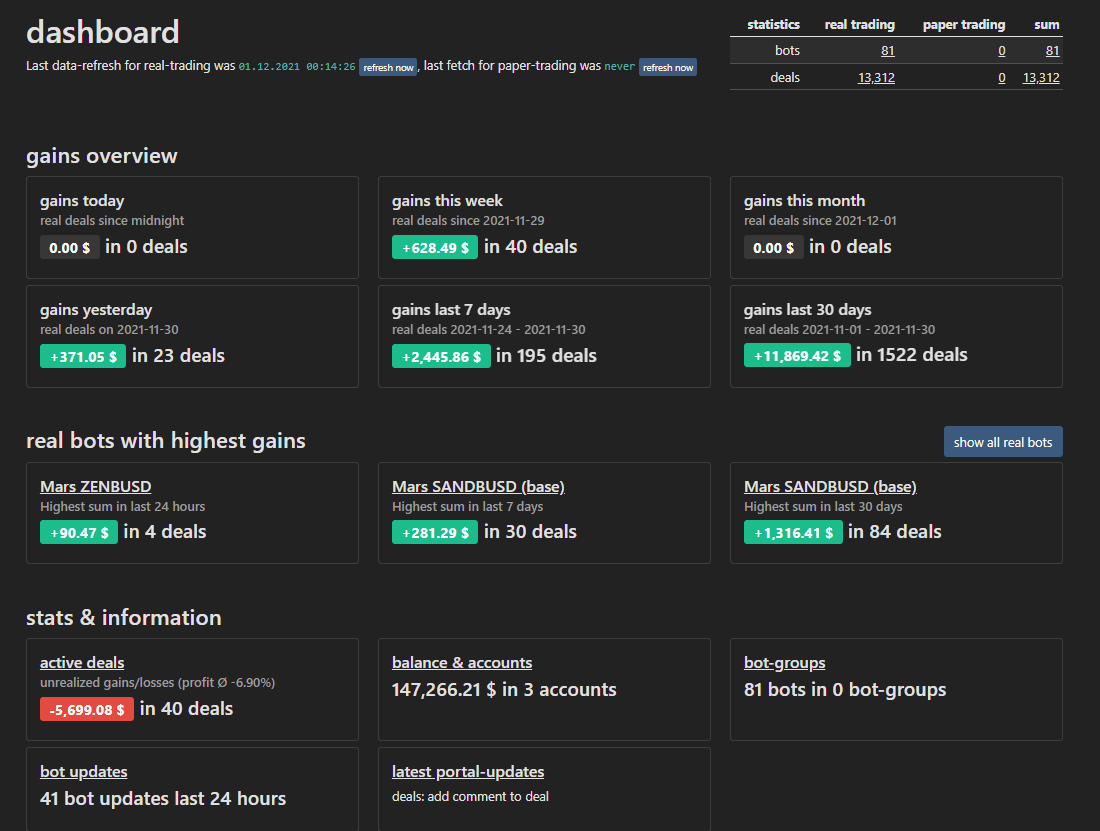Click the real bots with highest gains heading
Image resolution: width=1100 pixels, height=831 pixels.
coord(166,440)
